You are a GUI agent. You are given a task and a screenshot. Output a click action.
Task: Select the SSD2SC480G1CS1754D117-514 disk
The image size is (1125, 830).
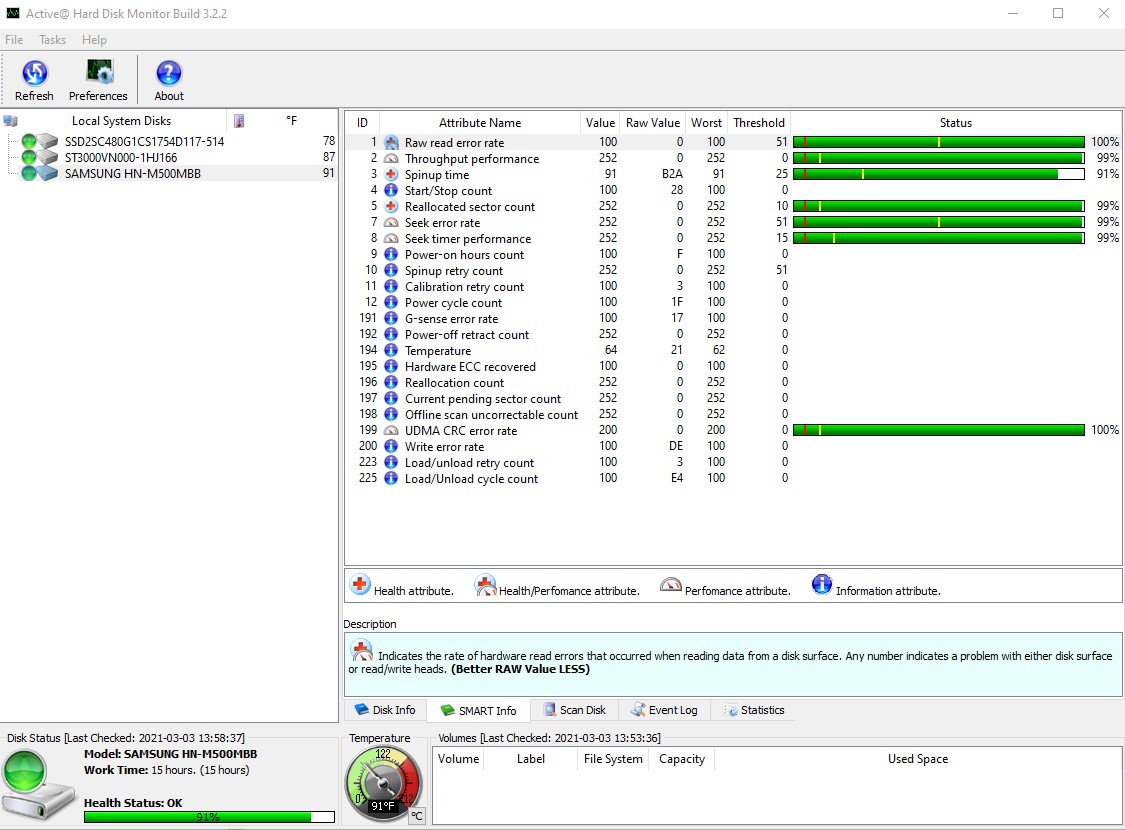coord(144,142)
